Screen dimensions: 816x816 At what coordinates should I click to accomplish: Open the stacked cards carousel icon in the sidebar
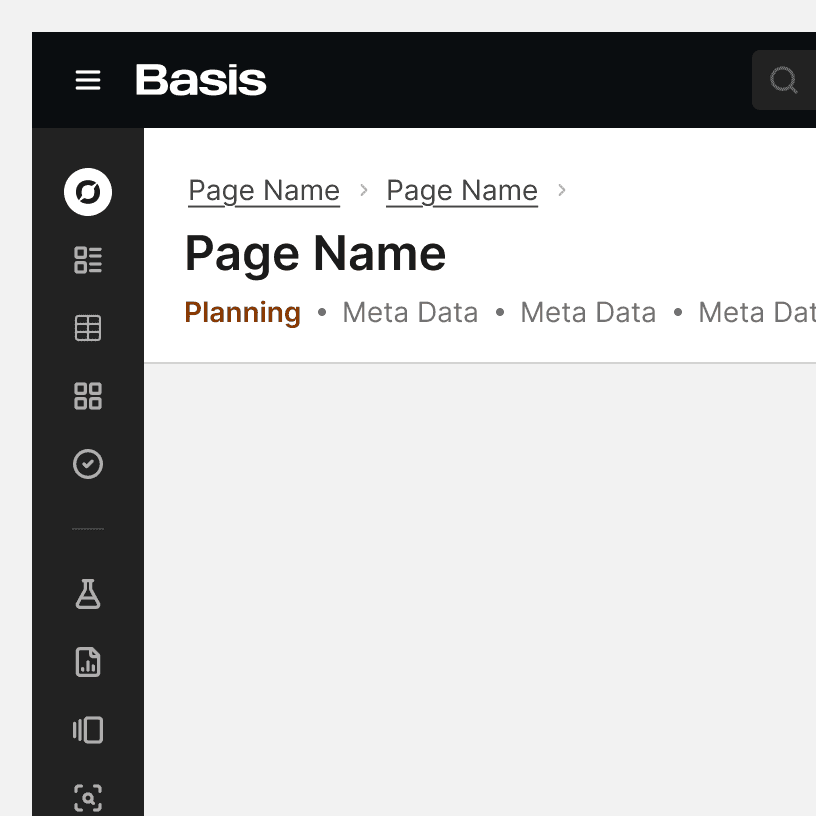pos(88,730)
